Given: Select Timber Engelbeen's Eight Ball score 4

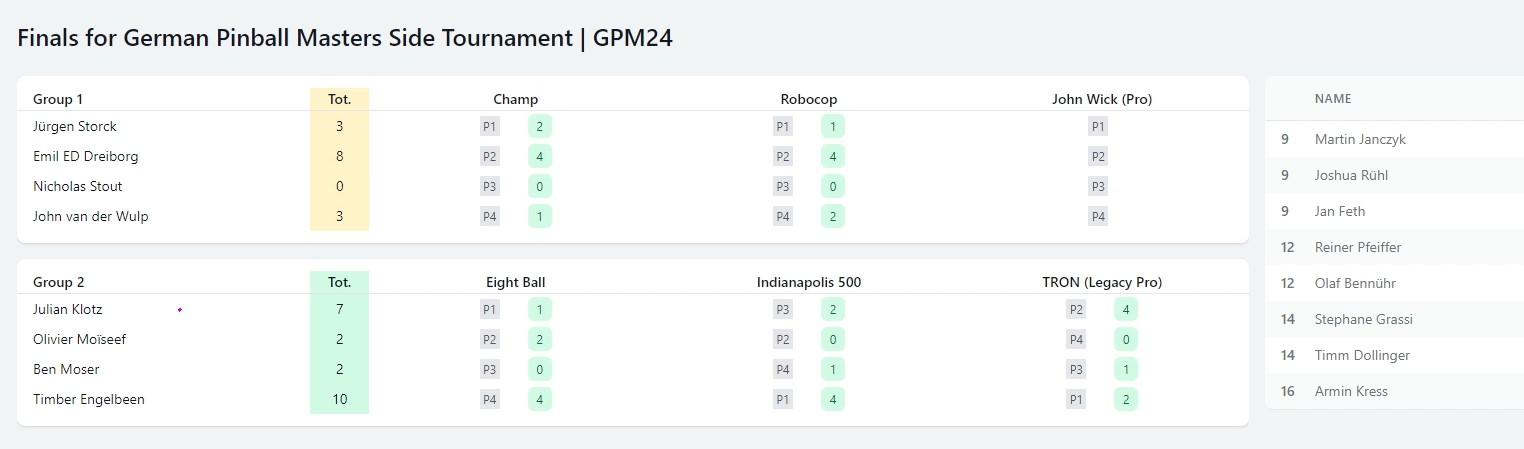Looking at the screenshot, I should coord(540,400).
